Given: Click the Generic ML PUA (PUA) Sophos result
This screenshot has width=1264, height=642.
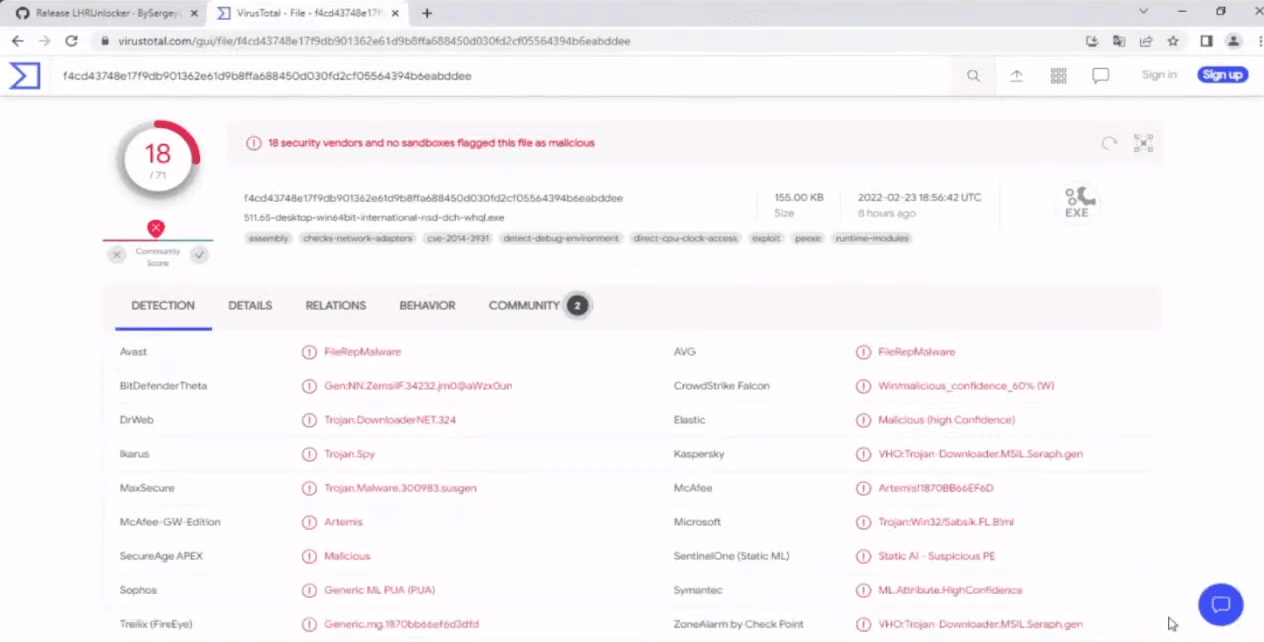Looking at the screenshot, I should (x=380, y=590).
